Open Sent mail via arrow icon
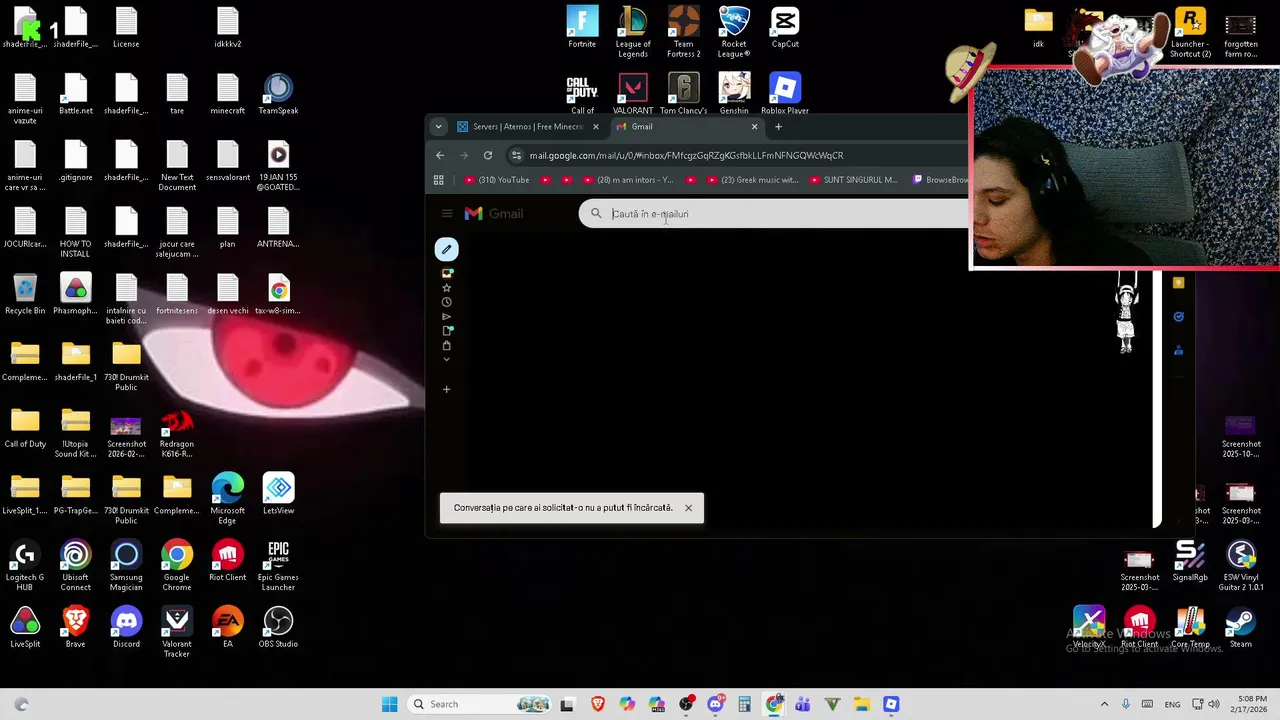Viewport: 1280px width, 720px height. [447, 316]
